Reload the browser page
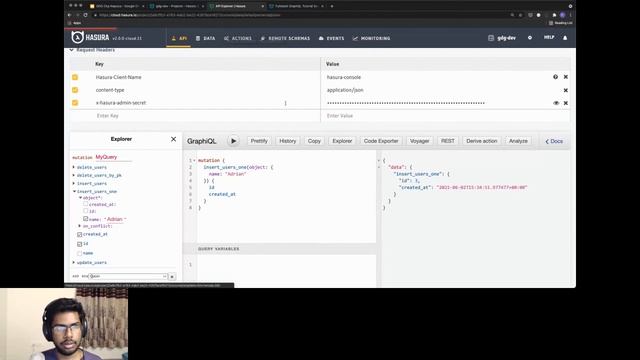640x360 pixels. (x=85, y=15)
